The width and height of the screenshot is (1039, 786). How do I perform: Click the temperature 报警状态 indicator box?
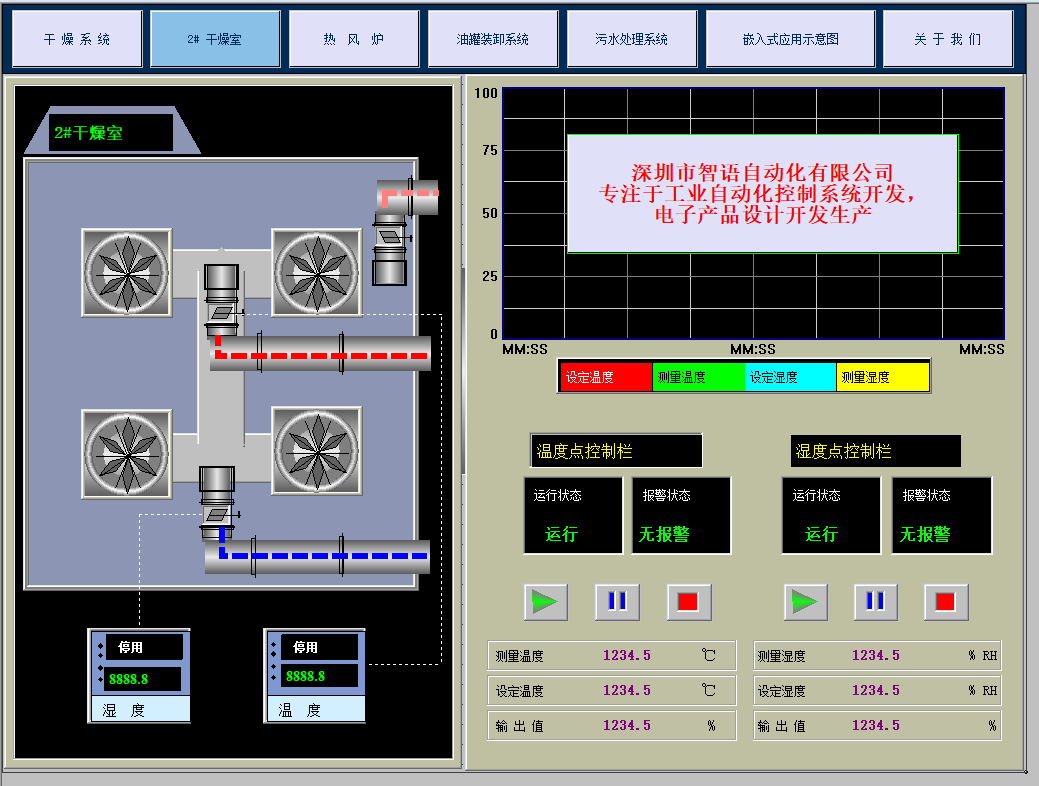681,516
